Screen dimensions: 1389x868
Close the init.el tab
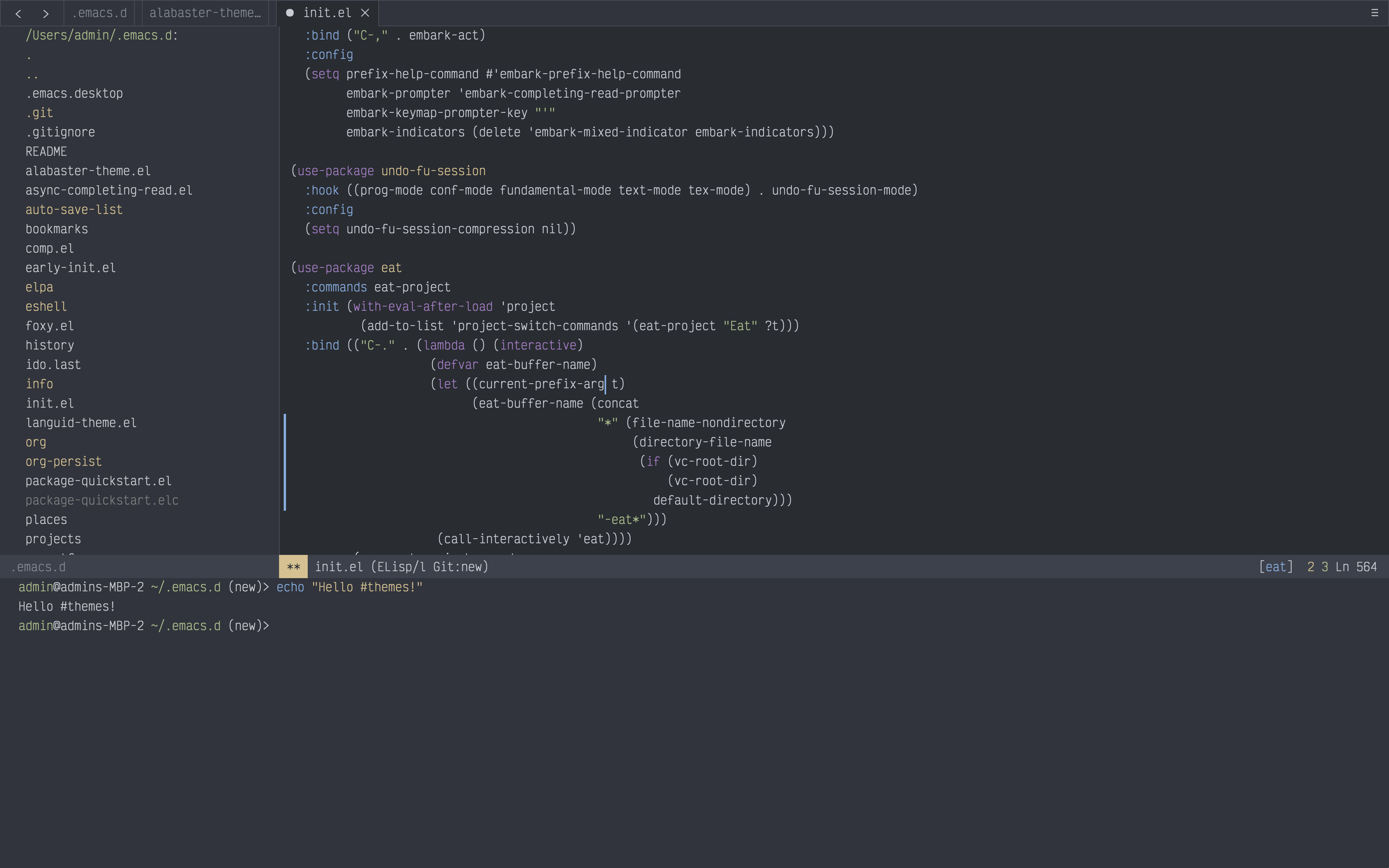pyautogui.click(x=365, y=13)
